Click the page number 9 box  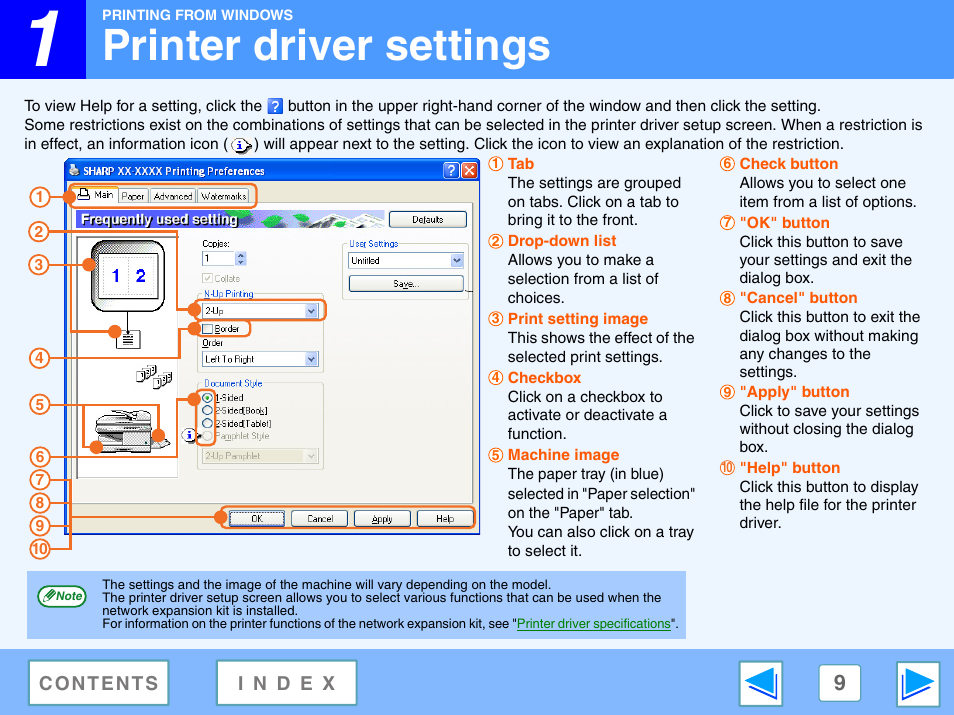tap(840, 683)
